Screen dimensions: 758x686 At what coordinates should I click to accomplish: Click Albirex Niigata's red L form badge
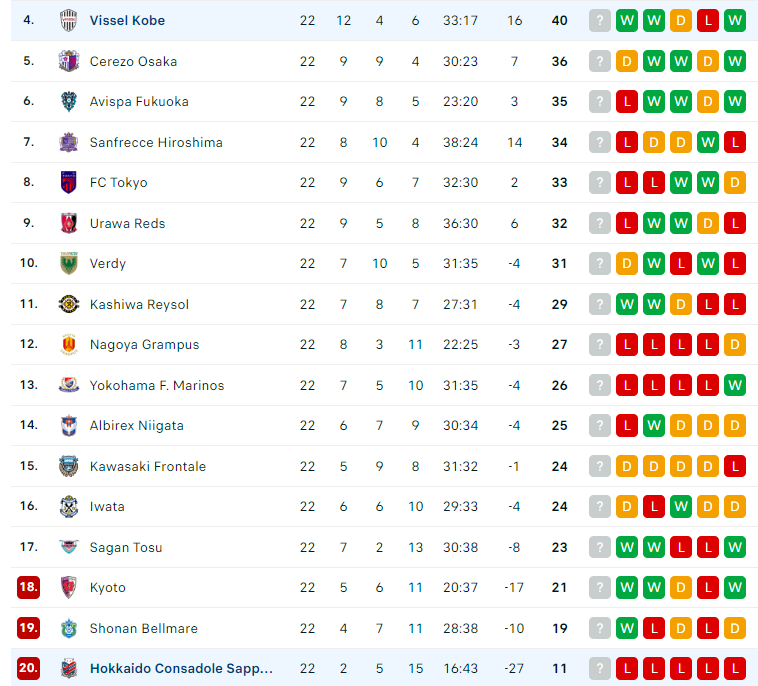pos(627,425)
